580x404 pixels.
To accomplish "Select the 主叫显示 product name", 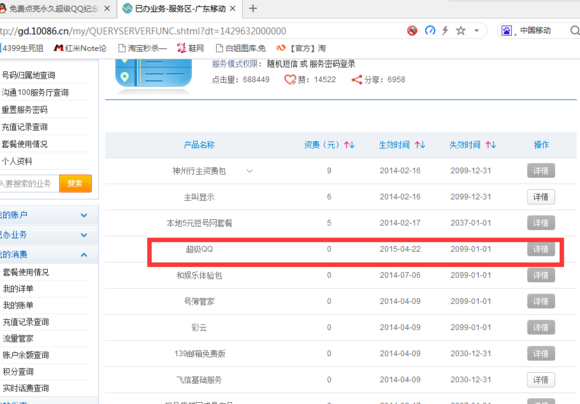I will (x=199, y=197).
